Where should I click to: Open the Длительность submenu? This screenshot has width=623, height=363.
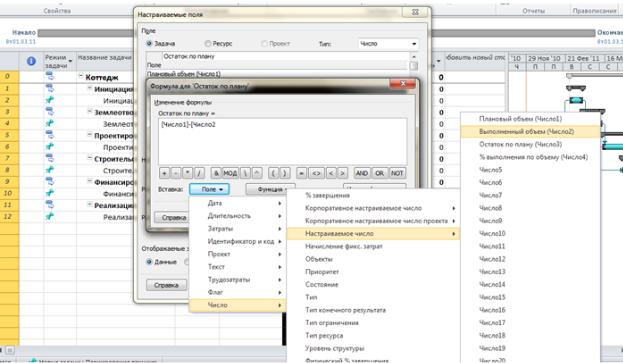237,216
